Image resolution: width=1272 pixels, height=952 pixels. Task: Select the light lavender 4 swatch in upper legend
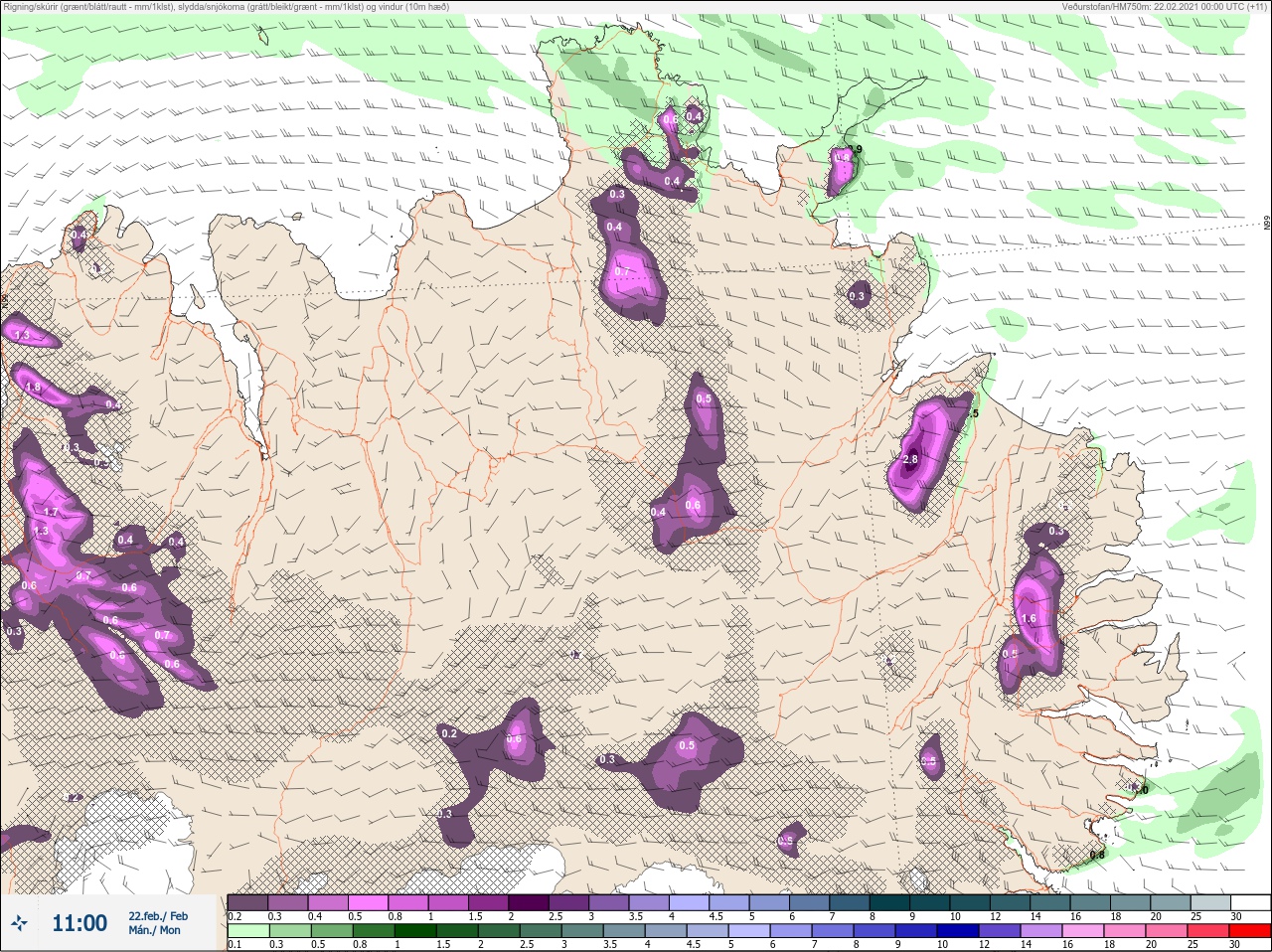pos(690,902)
